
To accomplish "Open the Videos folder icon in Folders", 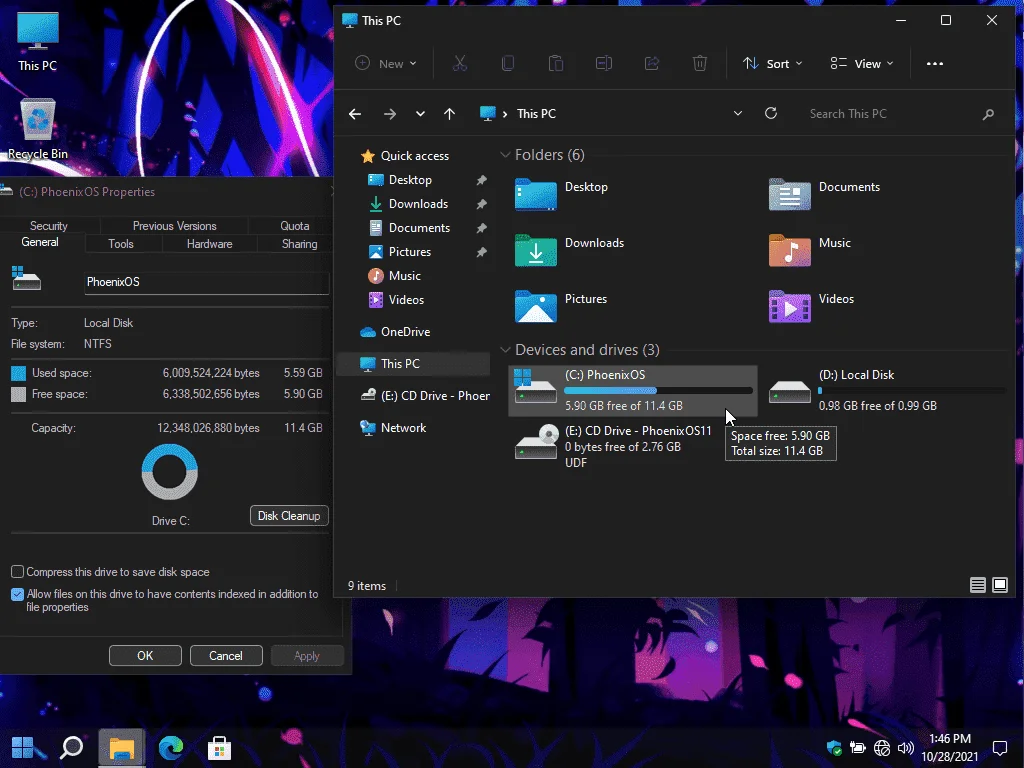I will (790, 306).
